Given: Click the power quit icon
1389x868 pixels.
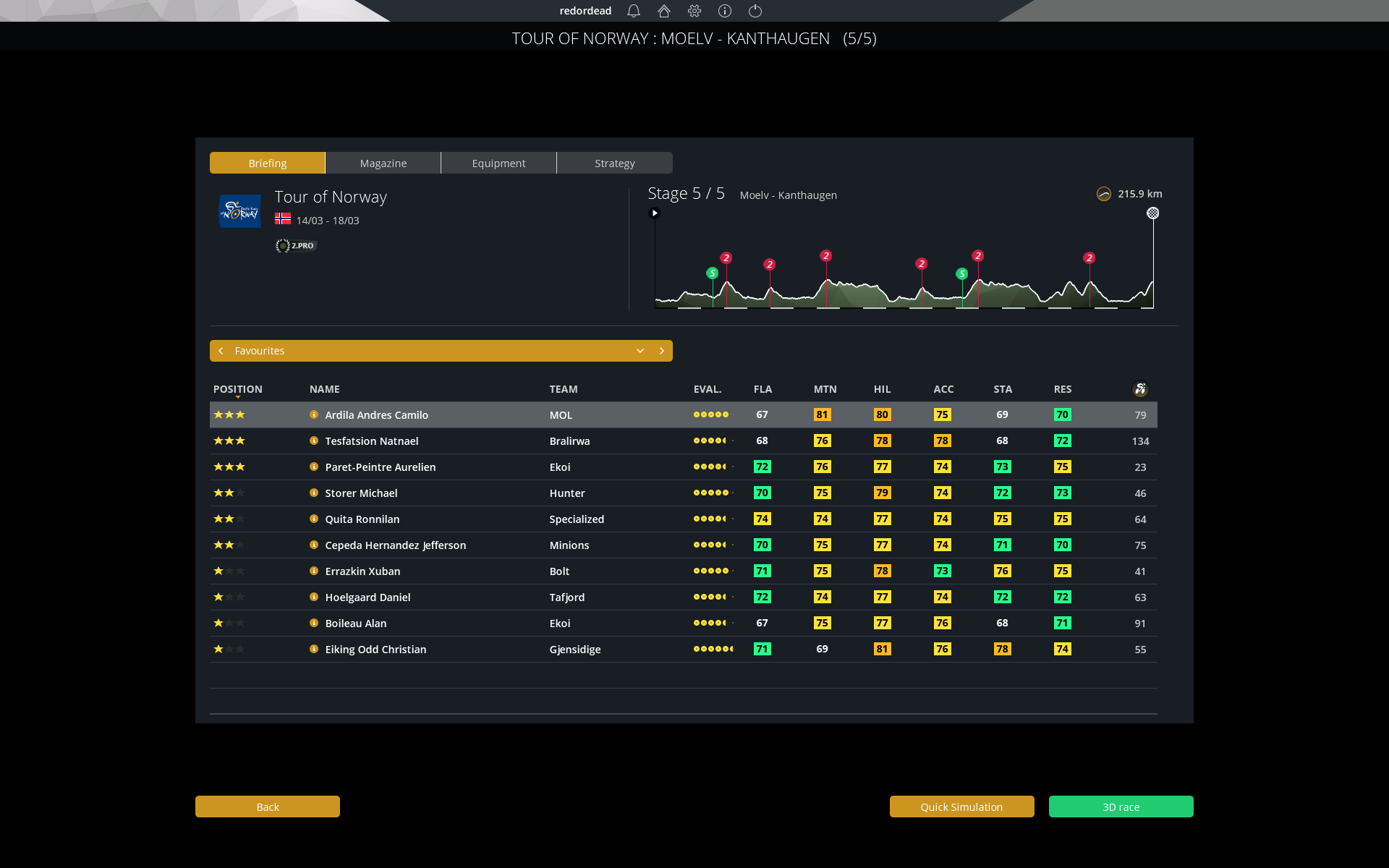Looking at the screenshot, I should 755,11.
